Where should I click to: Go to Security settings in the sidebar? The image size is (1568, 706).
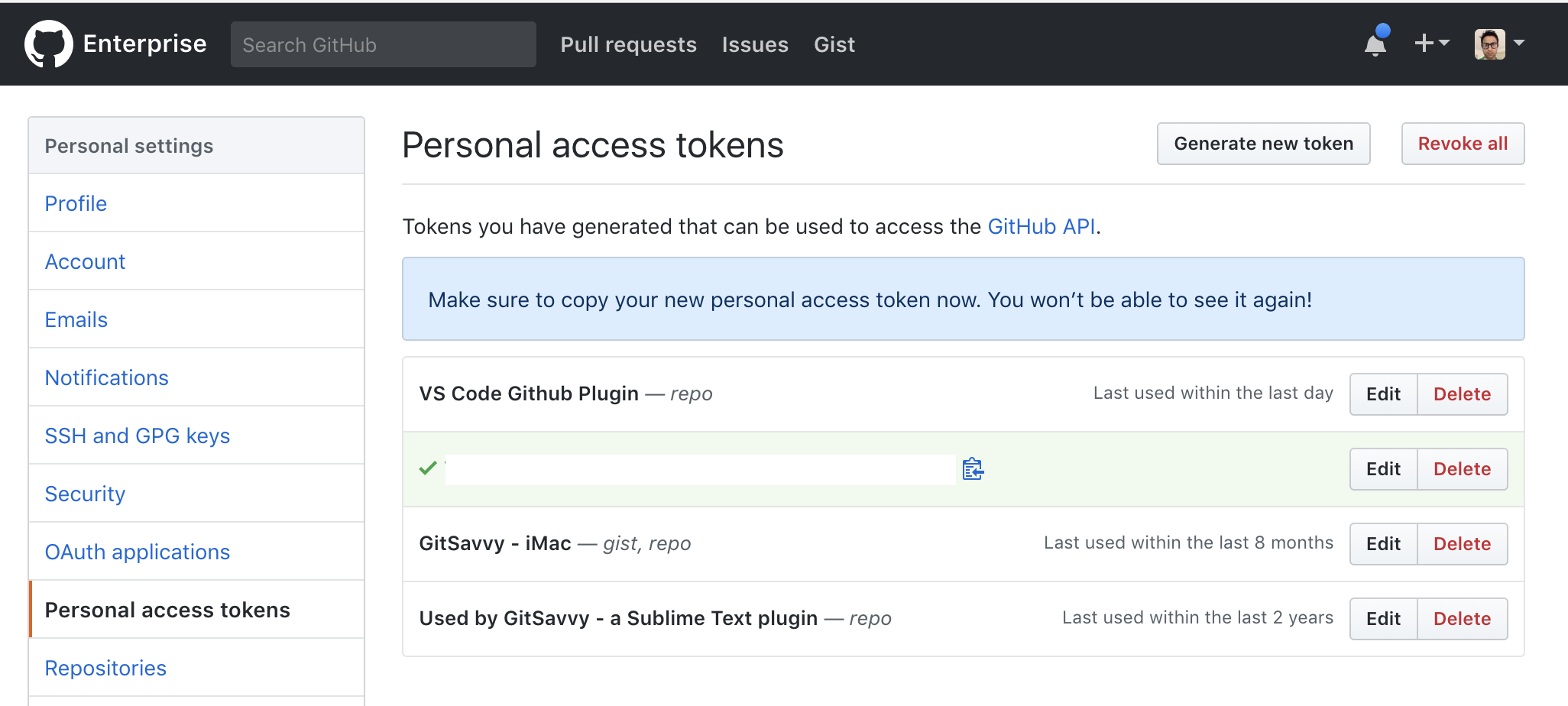click(85, 493)
